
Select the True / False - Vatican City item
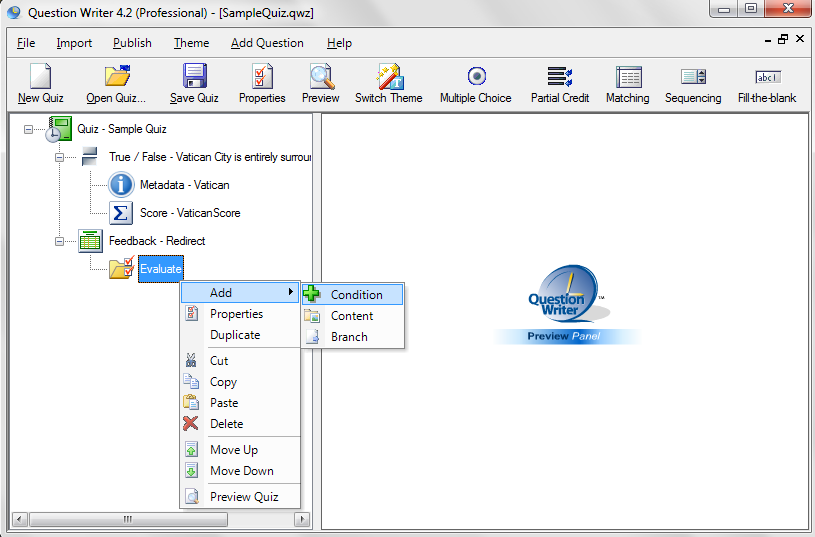coord(210,157)
